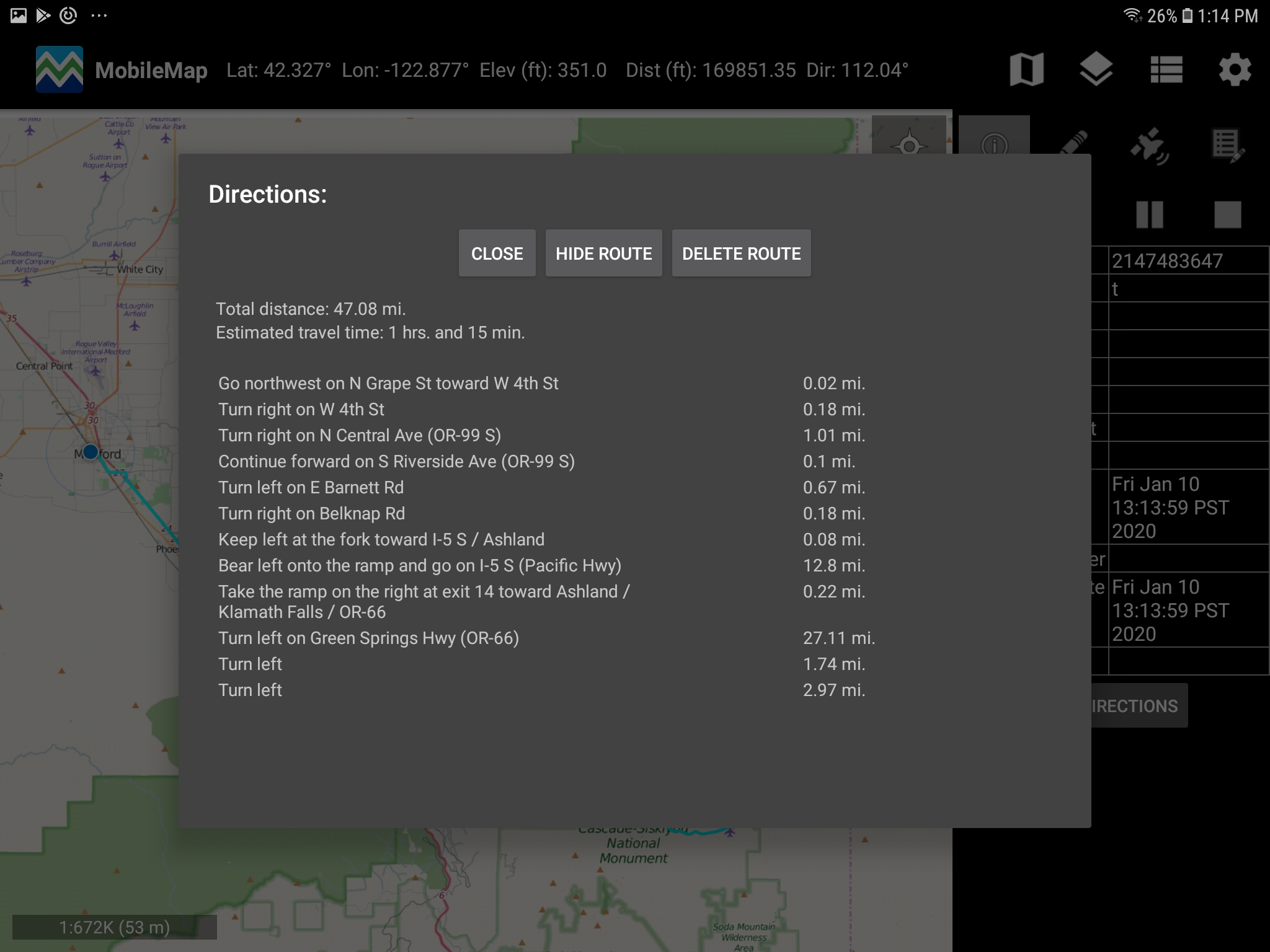The height and width of the screenshot is (952, 1270).
Task: Open settings gear icon
Action: click(1235, 69)
